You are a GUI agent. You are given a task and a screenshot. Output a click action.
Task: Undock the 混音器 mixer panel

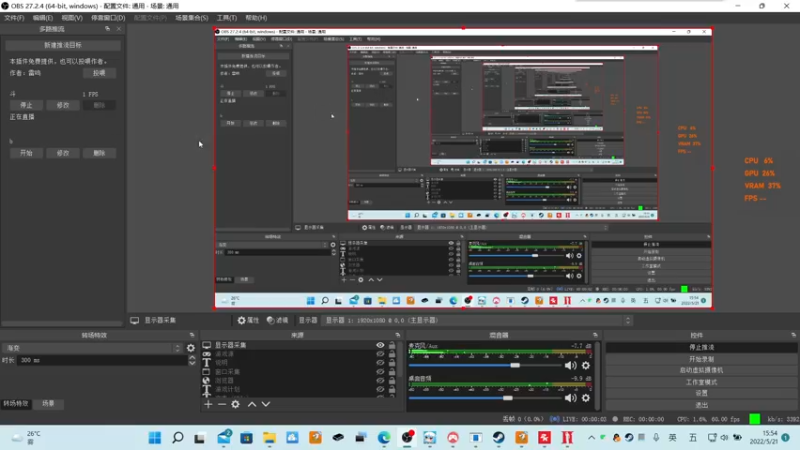coord(595,335)
